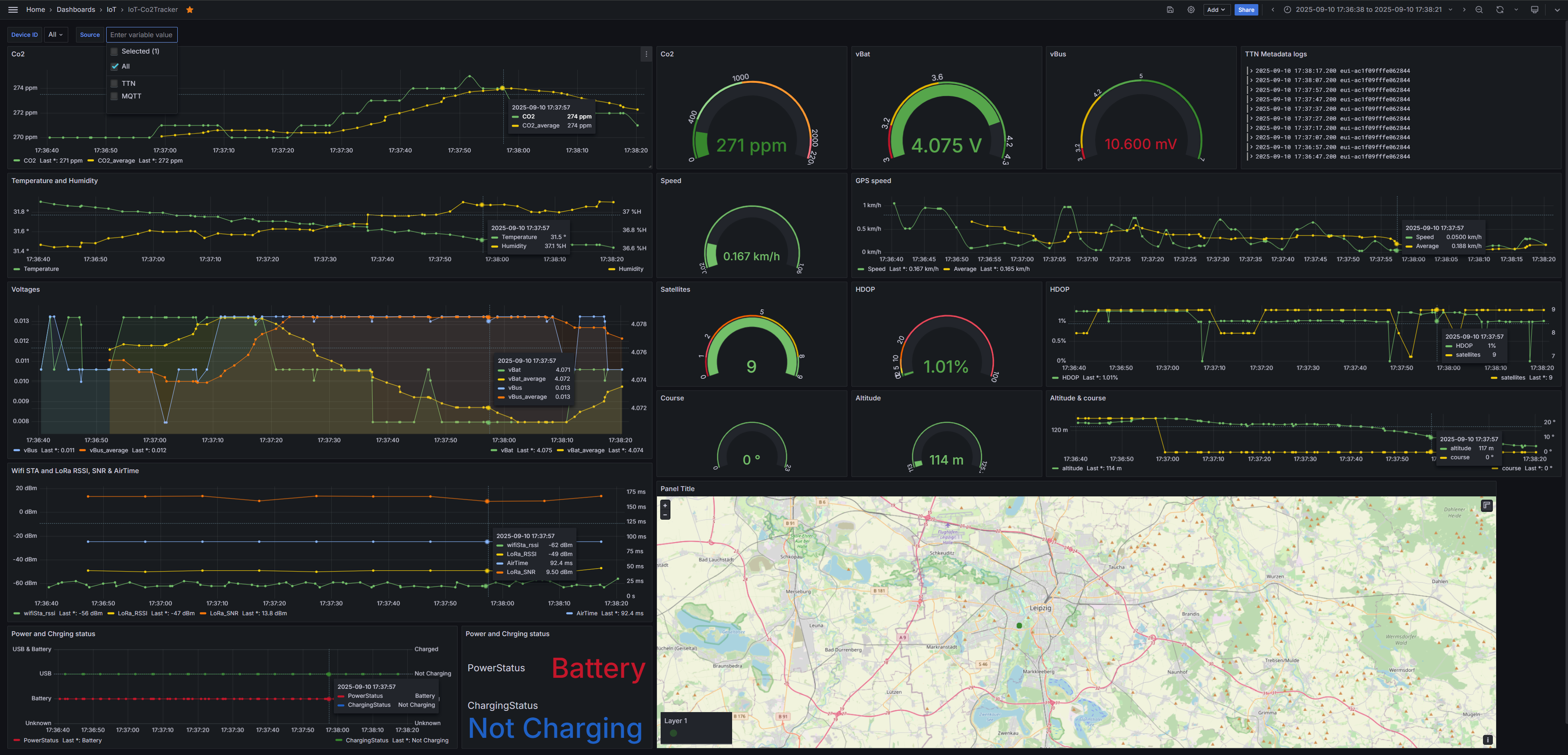Check the TTN source checkbox
1568x755 pixels.
pos(114,83)
